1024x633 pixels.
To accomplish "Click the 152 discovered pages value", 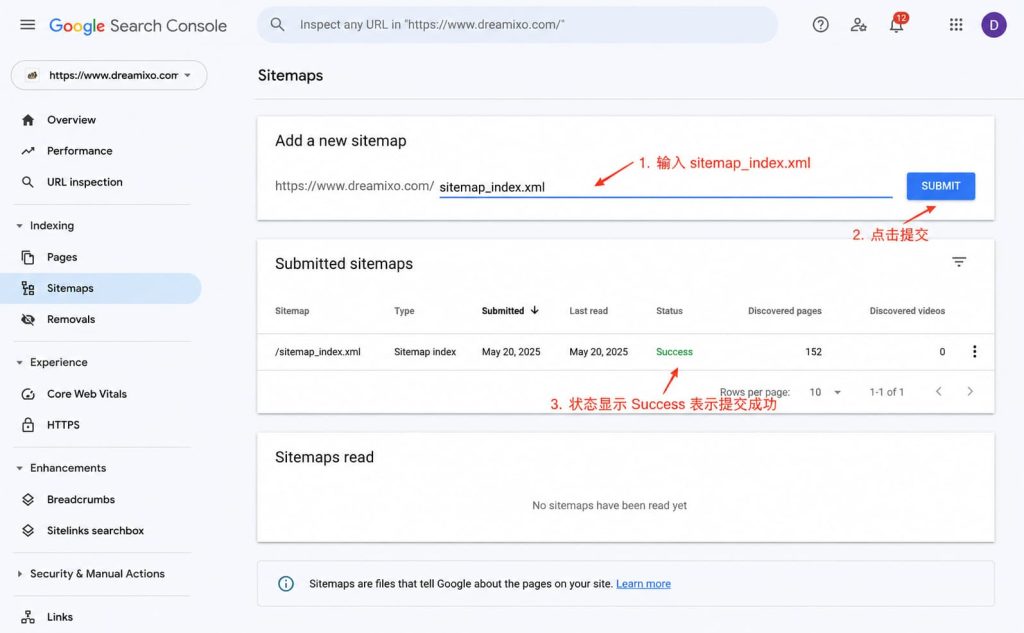I will (x=813, y=351).
